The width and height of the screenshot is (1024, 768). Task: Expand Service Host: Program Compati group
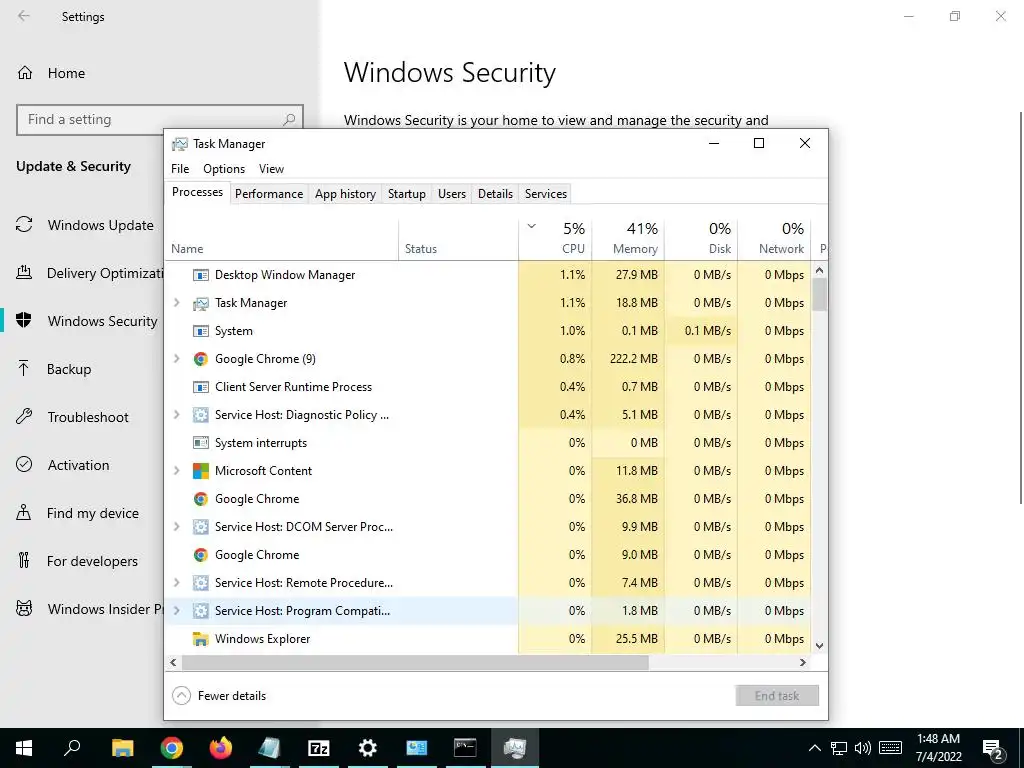176,611
